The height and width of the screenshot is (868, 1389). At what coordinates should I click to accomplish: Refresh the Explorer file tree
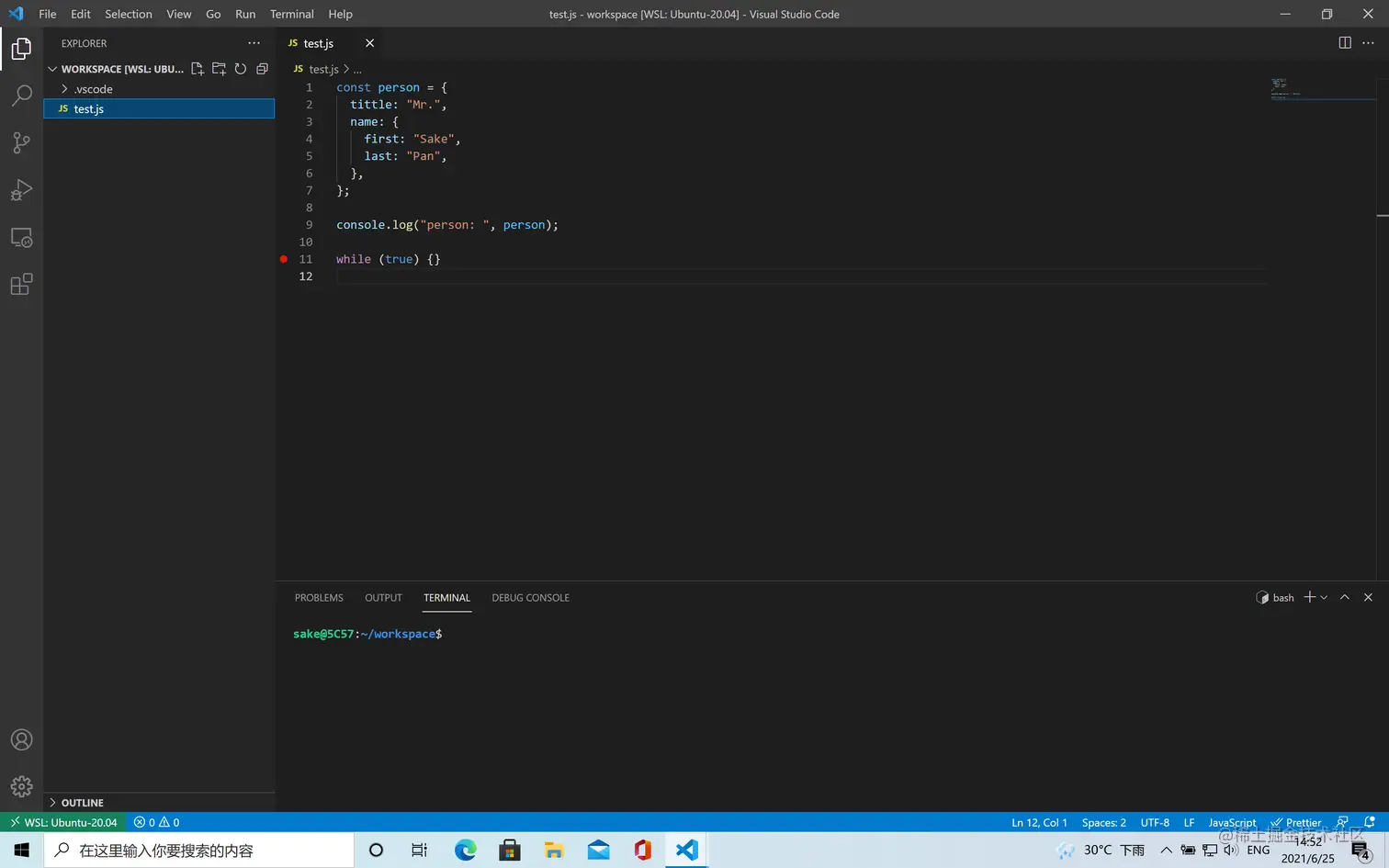pos(241,69)
